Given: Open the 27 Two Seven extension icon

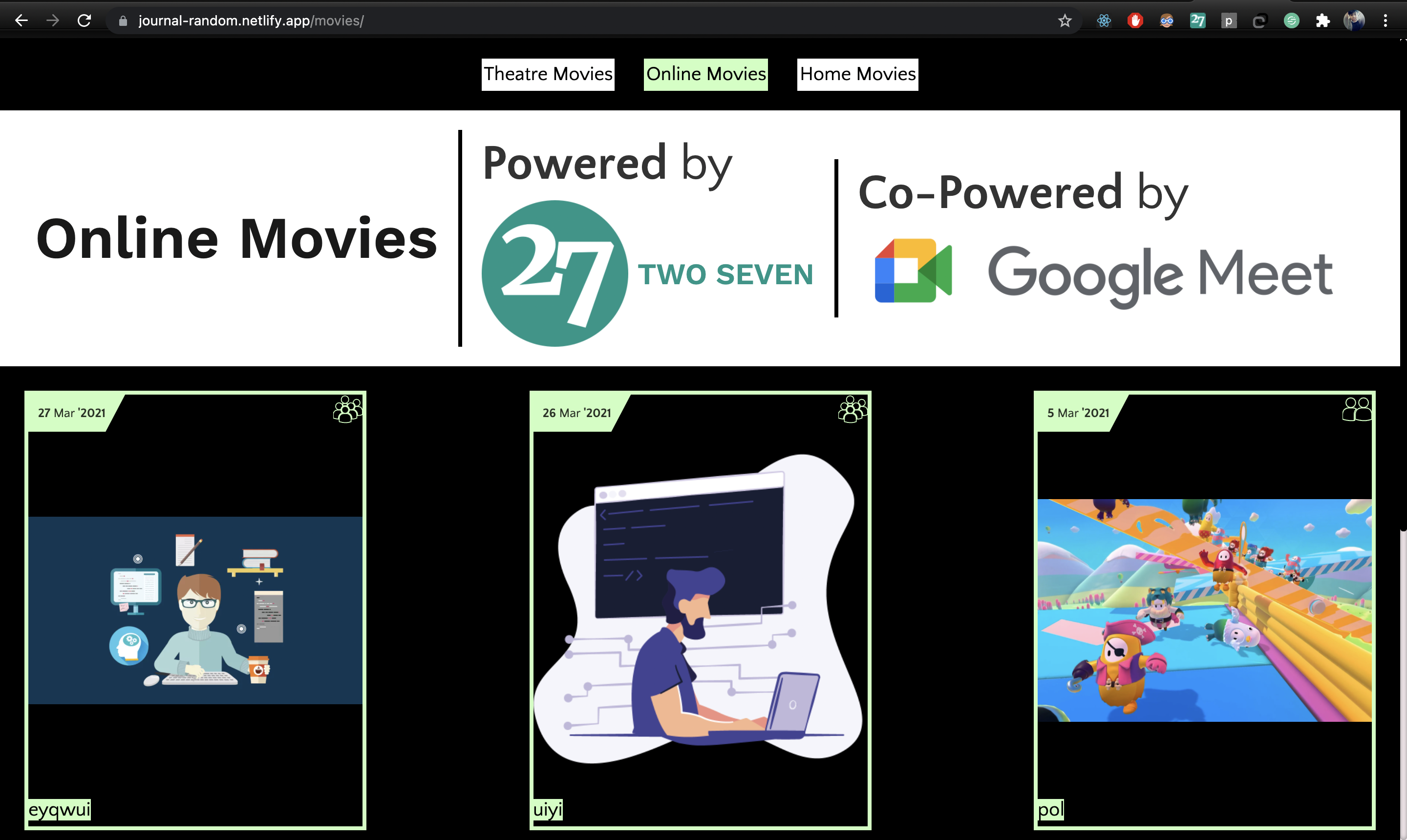Looking at the screenshot, I should [1197, 21].
